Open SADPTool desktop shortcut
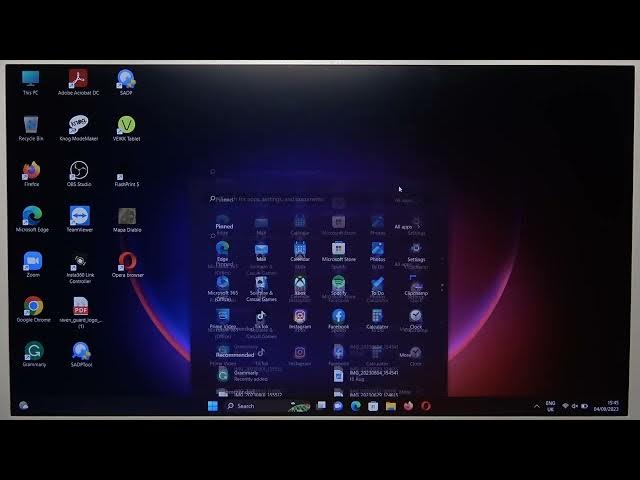The image size is (640, 480). click(81, 354)
